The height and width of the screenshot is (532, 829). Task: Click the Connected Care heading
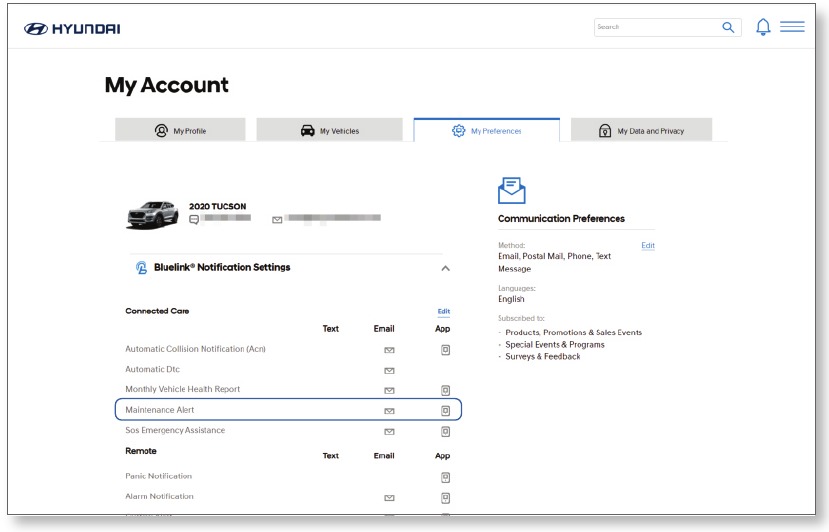pyautogui.click(x=157, y=311)
